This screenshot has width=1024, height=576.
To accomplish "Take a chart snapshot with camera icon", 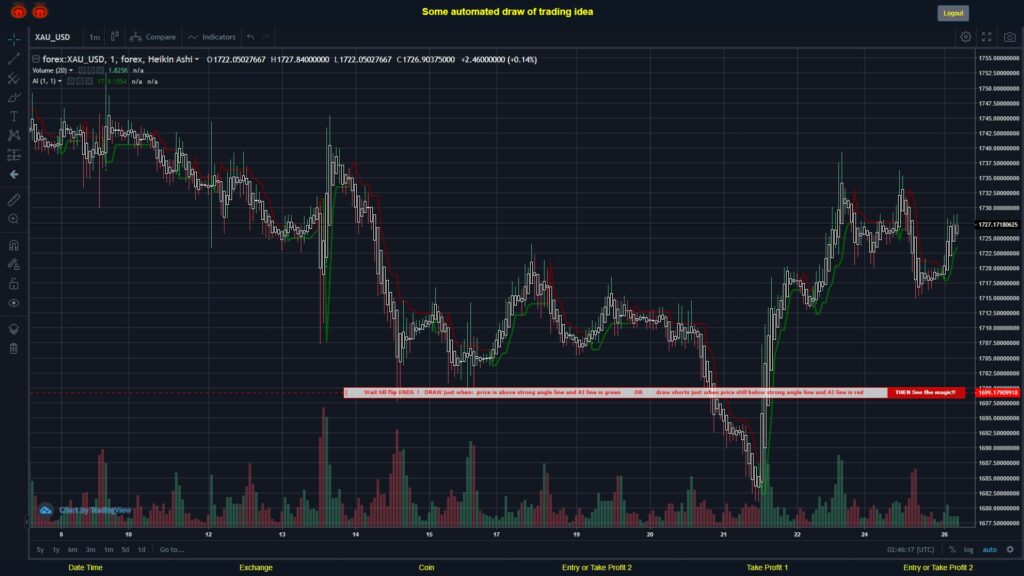I will pos(1010,37).
